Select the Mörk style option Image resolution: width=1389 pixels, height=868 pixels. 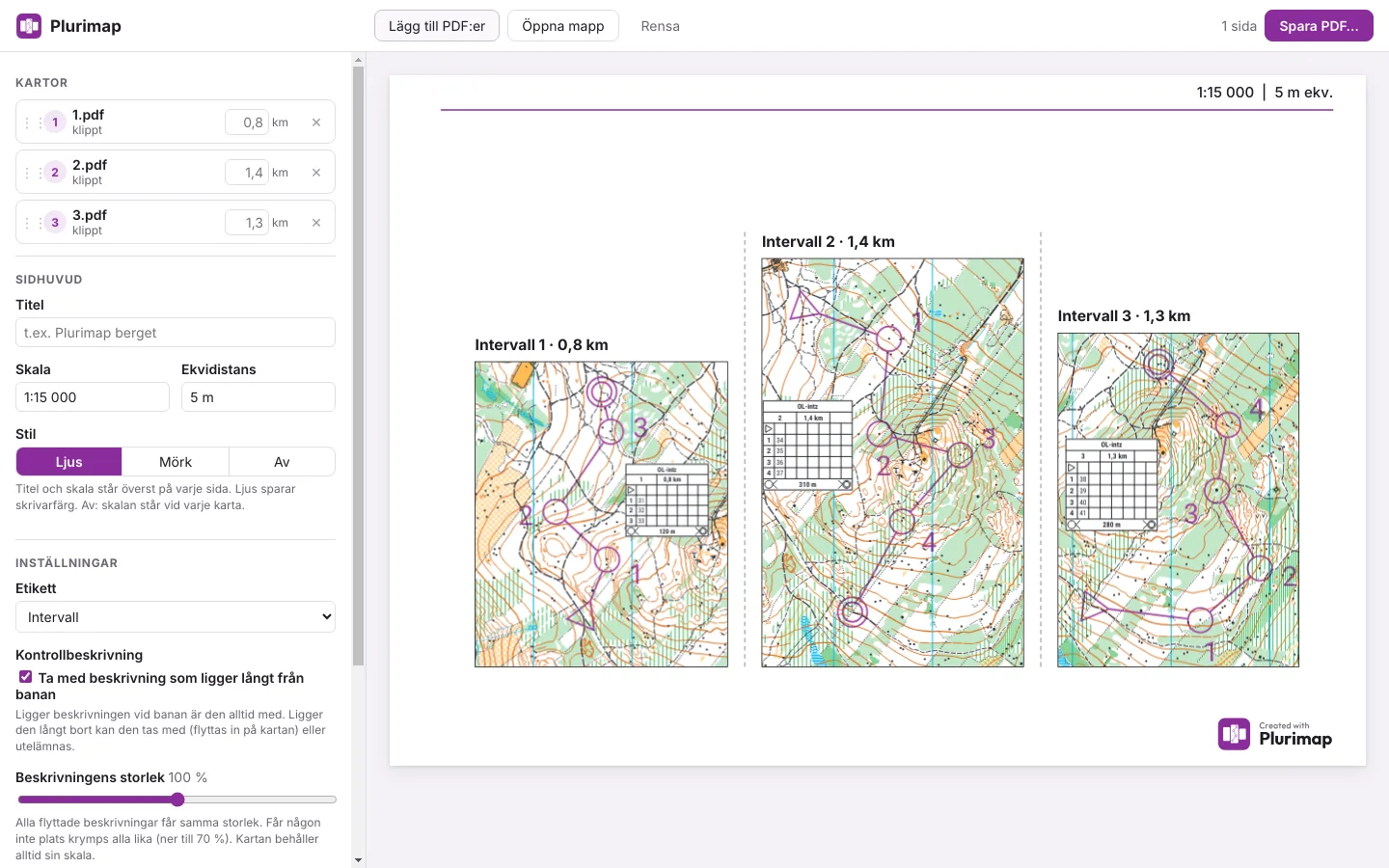176,462
